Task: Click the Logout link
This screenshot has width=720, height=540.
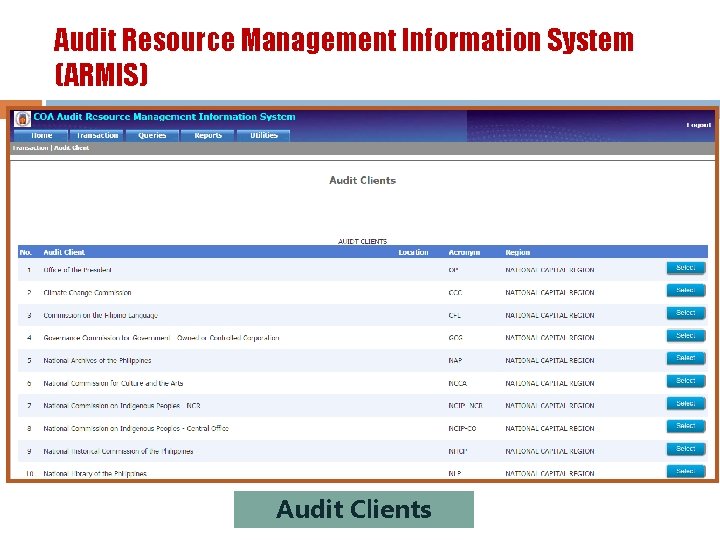Action: [x=698, y=125]
